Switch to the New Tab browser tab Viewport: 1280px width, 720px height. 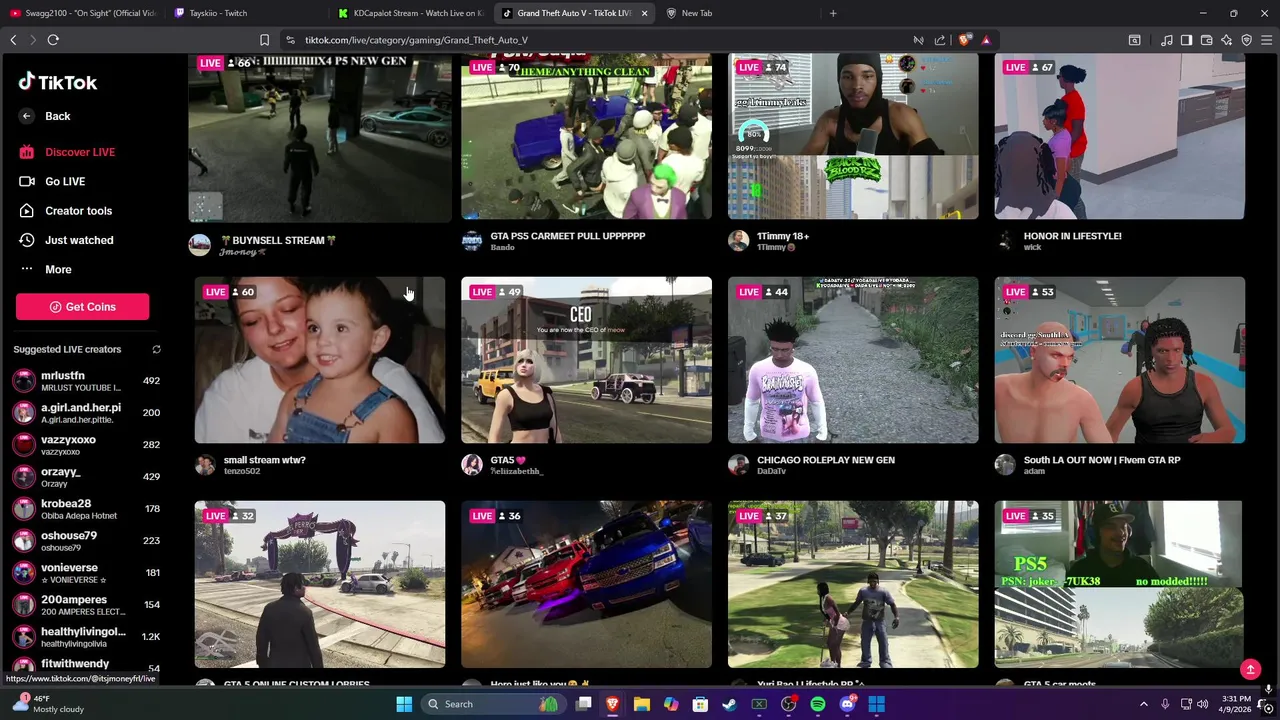pos(738,13)
